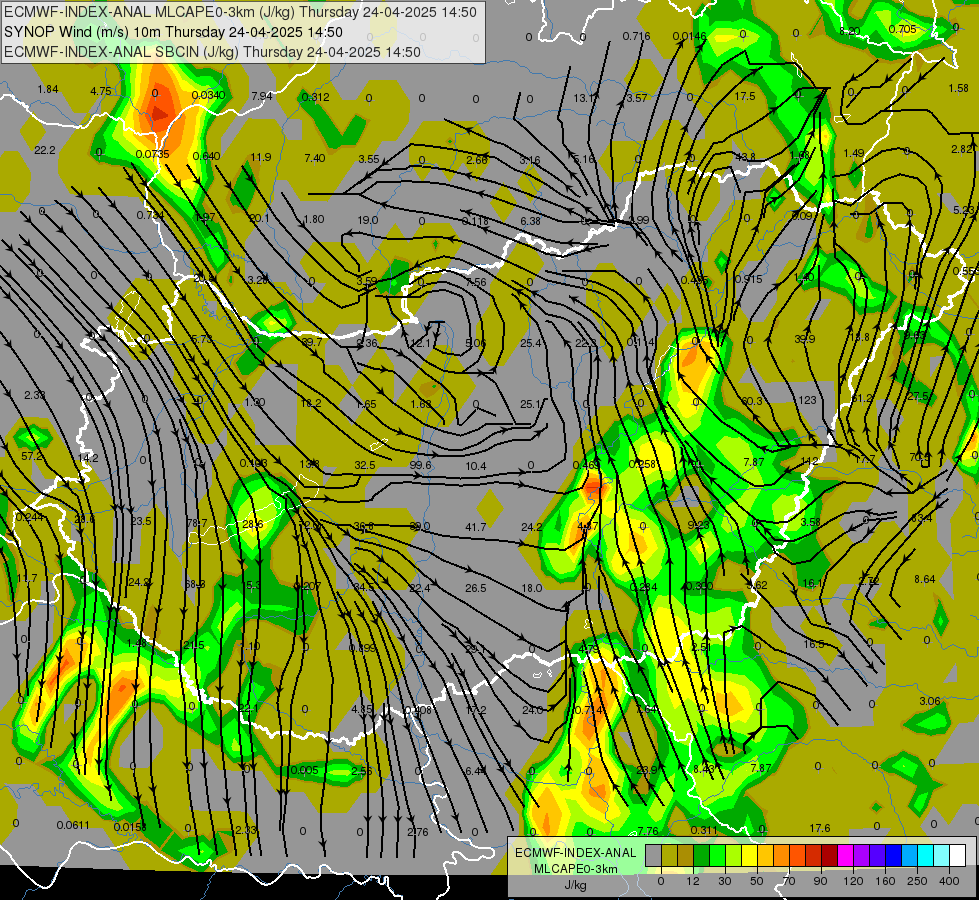
Task: Click the map value 17.5
Action: [745, 96]
